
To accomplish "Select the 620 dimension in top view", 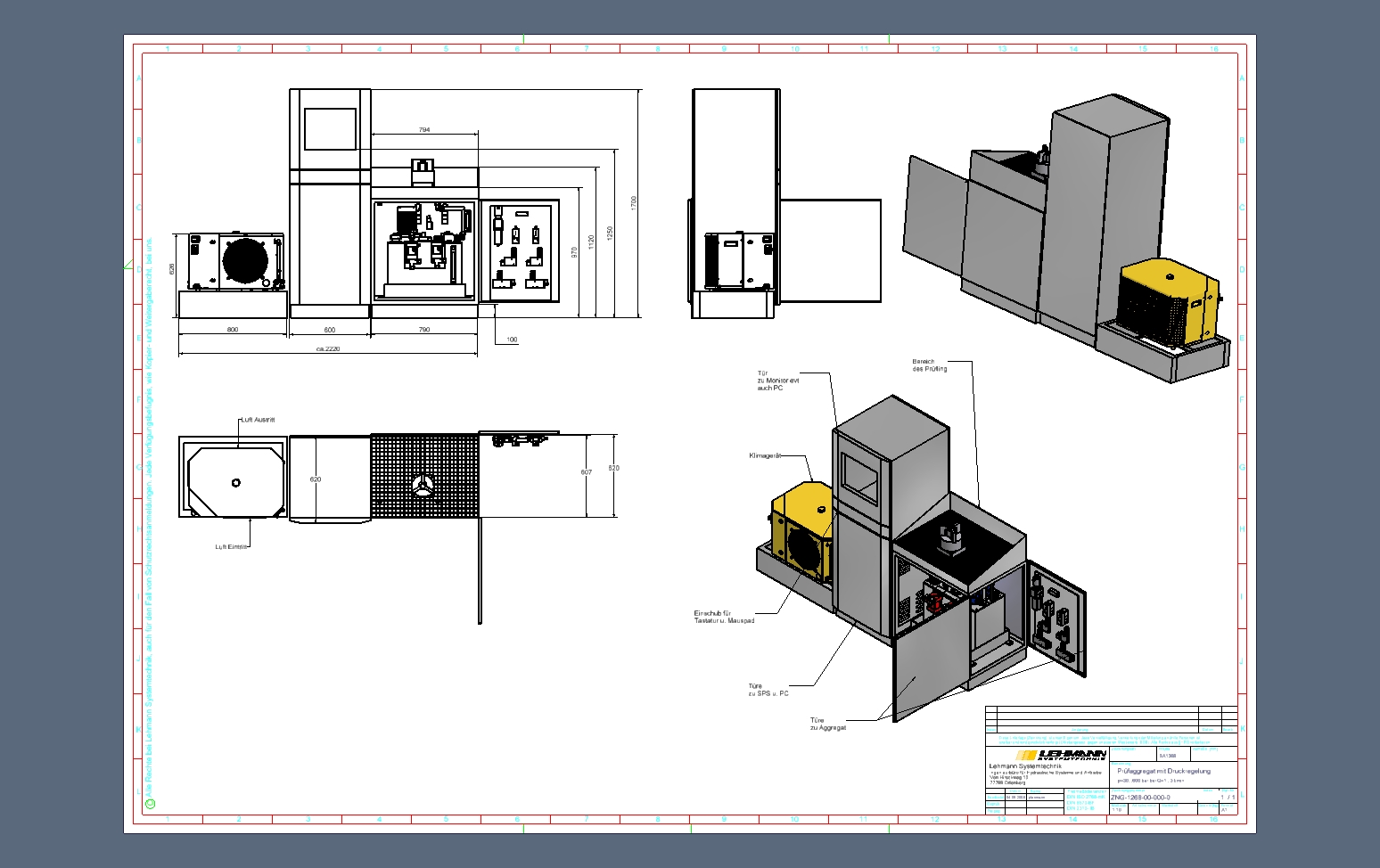I will 316,479.
